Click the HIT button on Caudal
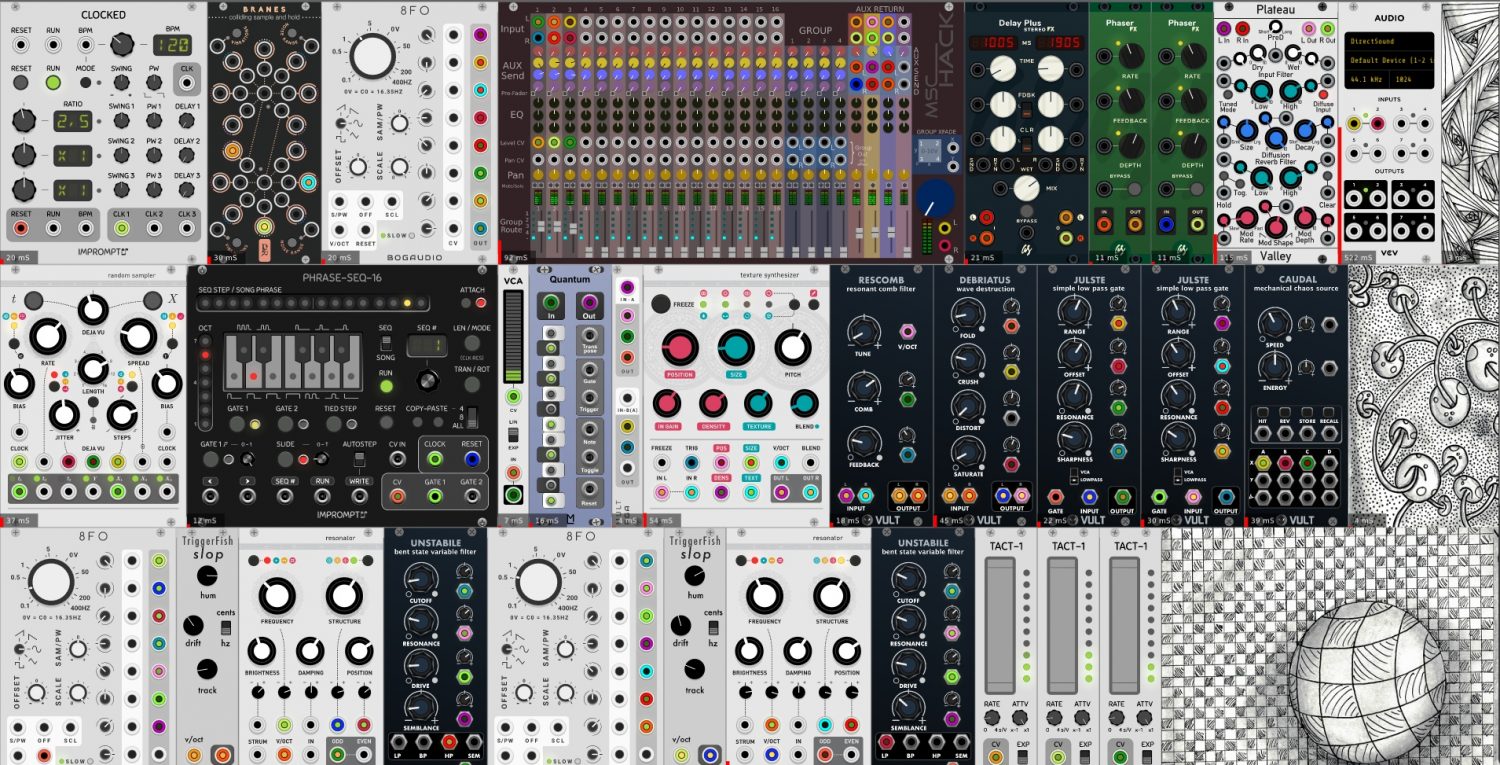 (1263, 412)
